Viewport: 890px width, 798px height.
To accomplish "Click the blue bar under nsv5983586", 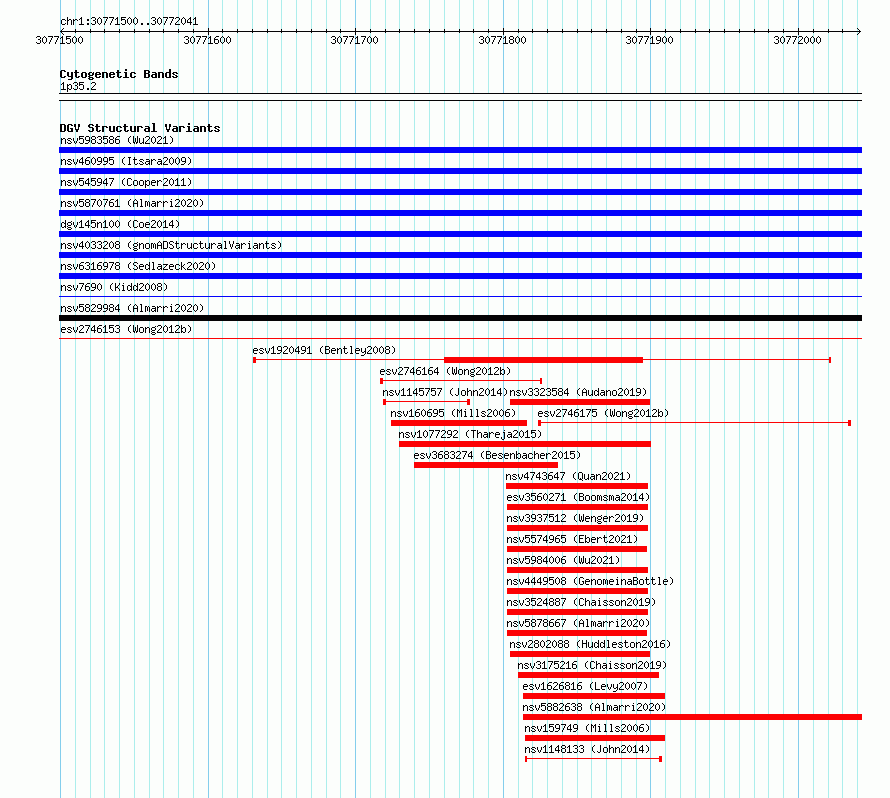I will (460, 150).
